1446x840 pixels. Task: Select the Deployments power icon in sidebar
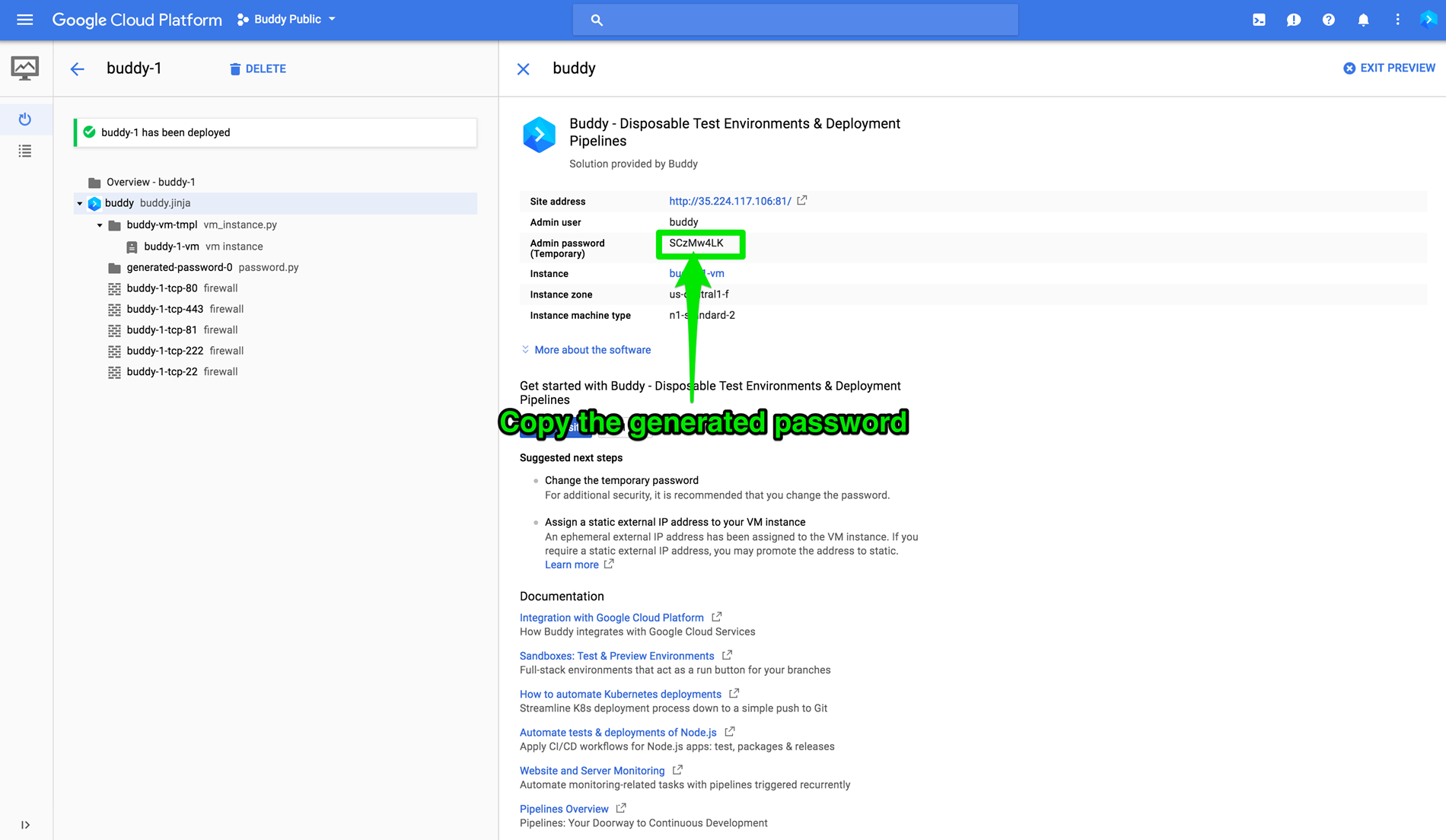coord(25,119)
